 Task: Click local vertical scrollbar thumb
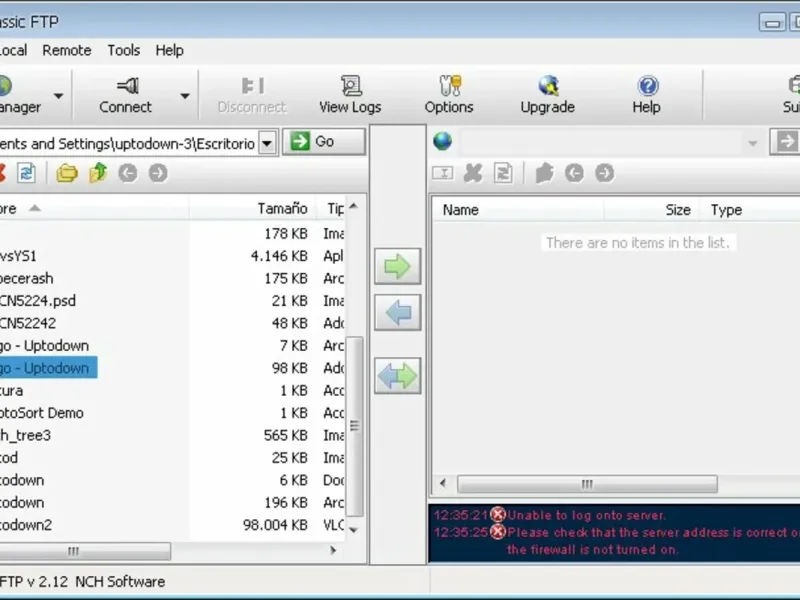354,426
